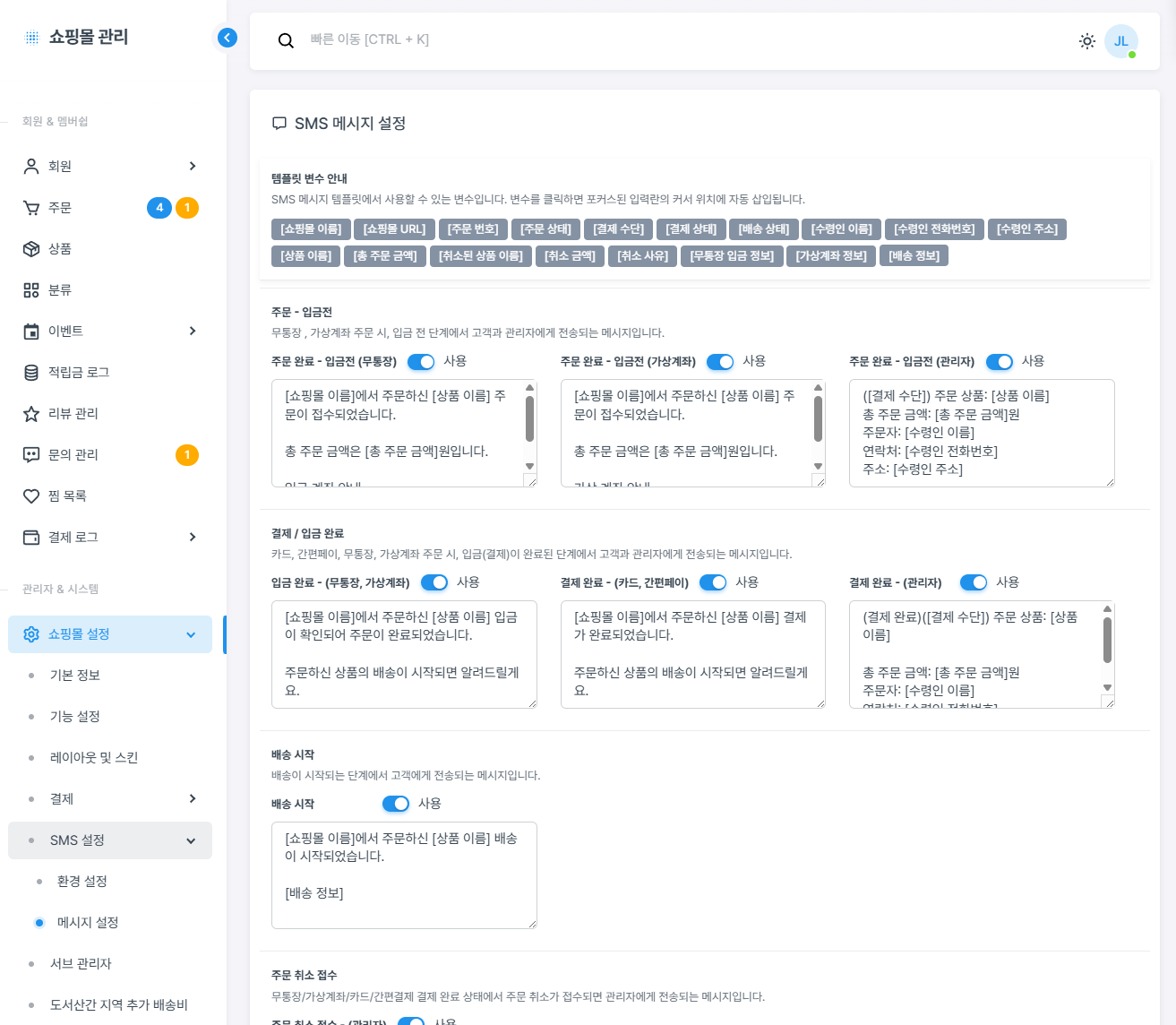
Task: Disable 주문 완료 - 입금전 (무통장) toggle
Action: [421, 362]
